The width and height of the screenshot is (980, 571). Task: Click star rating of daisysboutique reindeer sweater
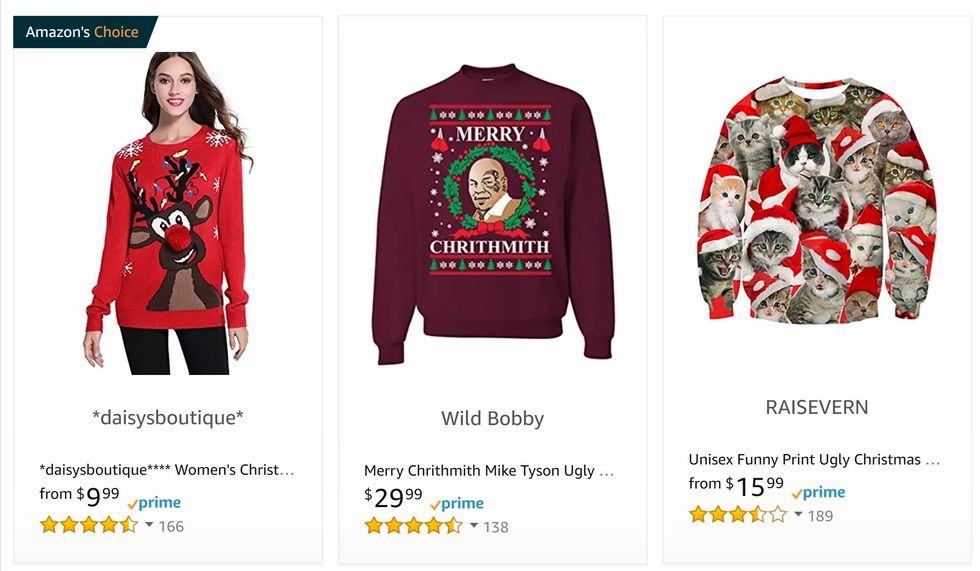point(88,525)
